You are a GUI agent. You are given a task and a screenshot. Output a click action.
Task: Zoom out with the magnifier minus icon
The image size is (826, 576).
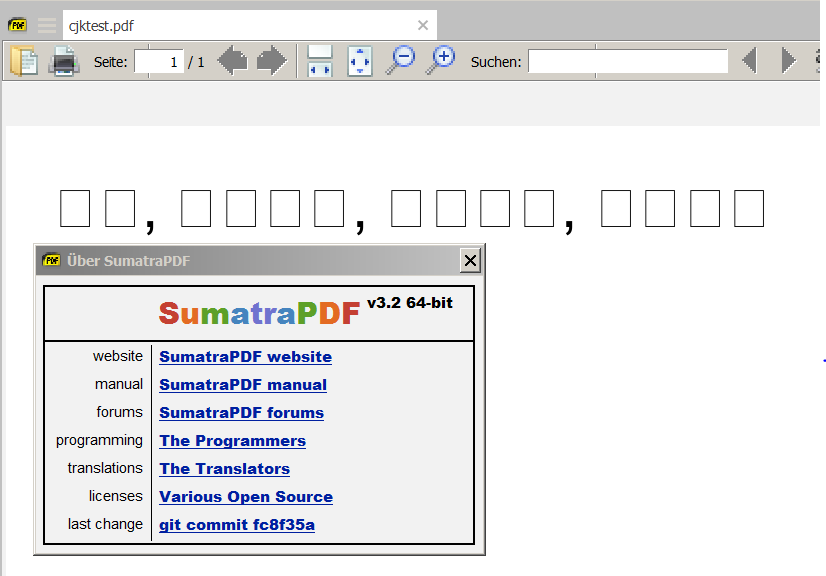(400, 61)
